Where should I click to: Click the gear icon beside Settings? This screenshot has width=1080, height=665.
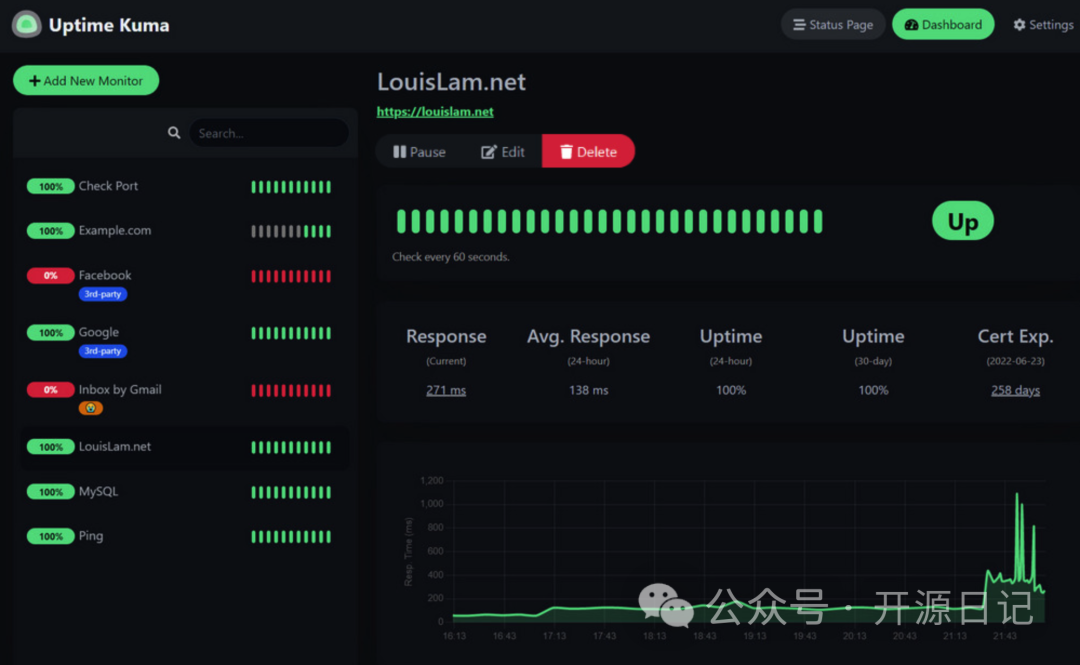(x=1019, y=25)
